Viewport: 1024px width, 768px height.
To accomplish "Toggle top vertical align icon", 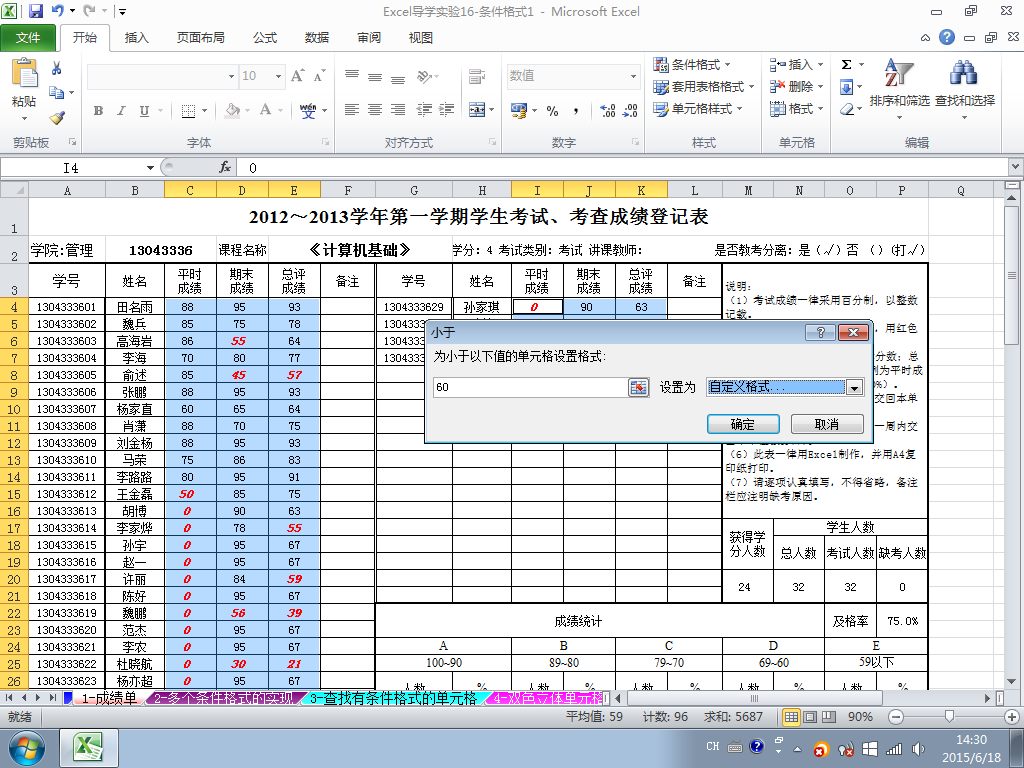I will 351,76.
